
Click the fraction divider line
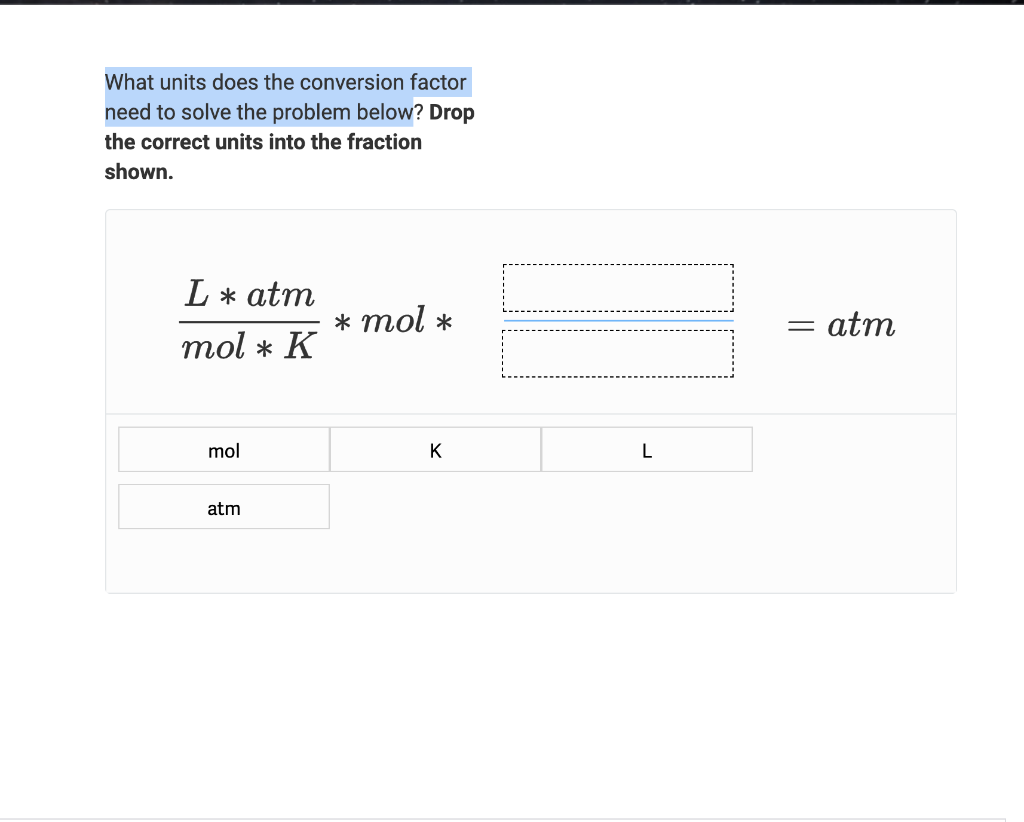(248, 322)
